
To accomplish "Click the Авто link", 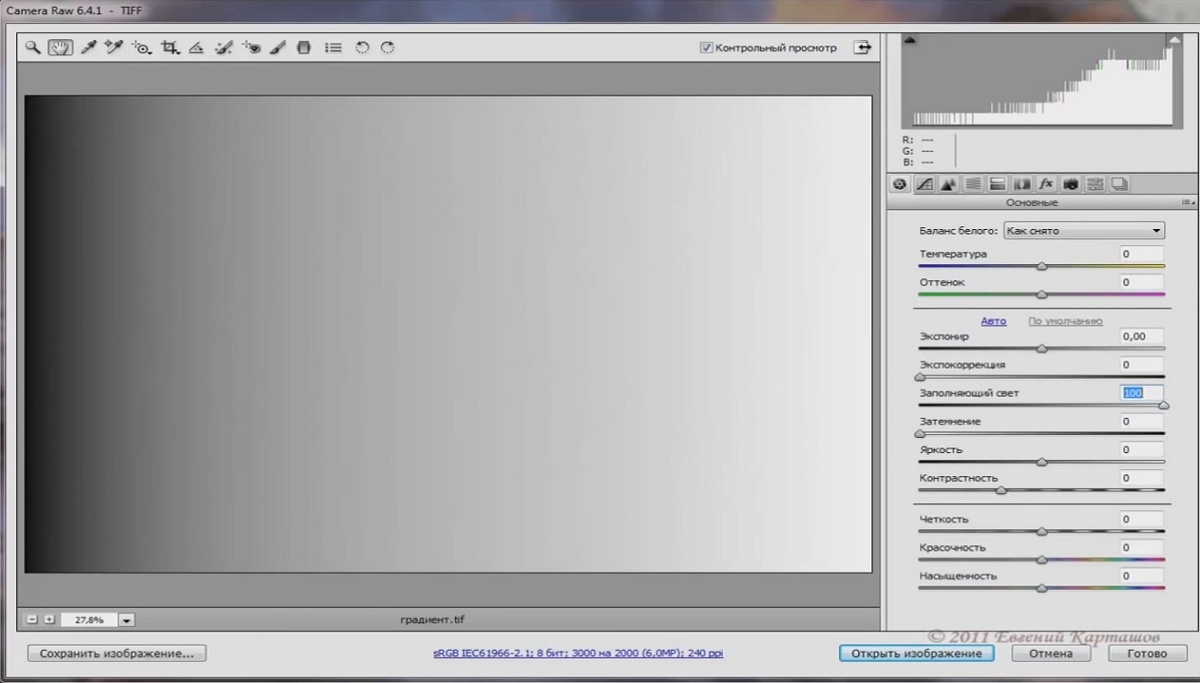I will (993, 321).
